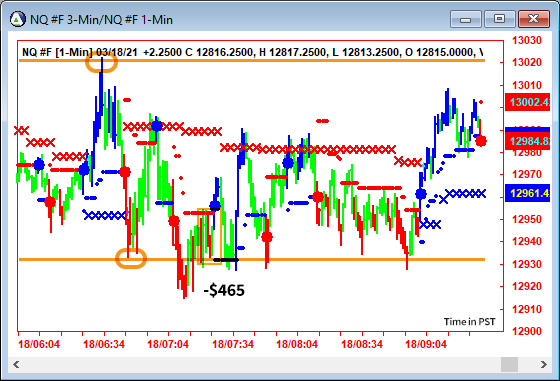Click the 18/07:34 time axis label
The height and width of the screenshot is (381, 560).
coord(233,345)
